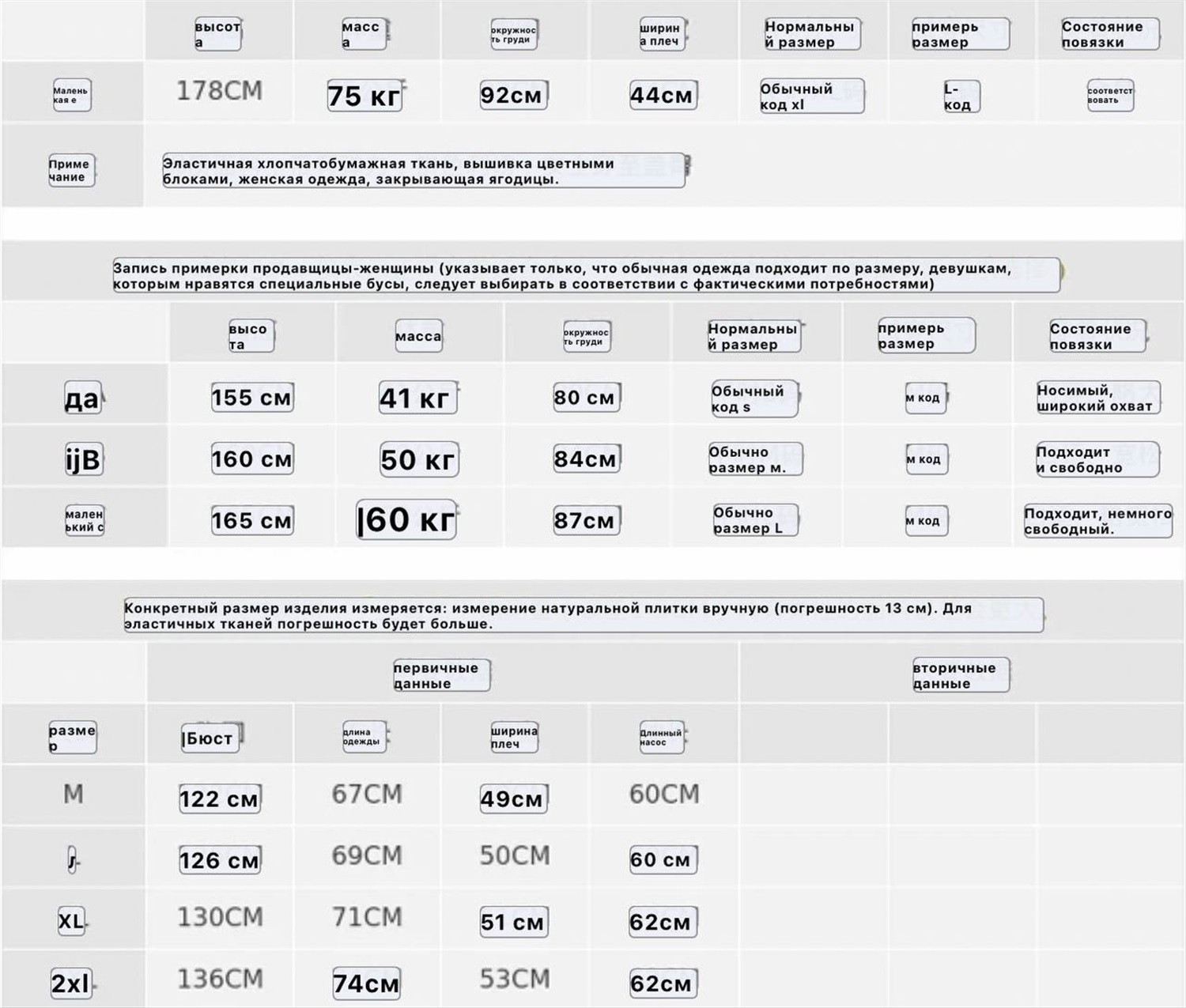Select the note starting "Эластичная хлопчатобумажная ткань"
Image resolution: width=1186 pixels, height=1008 pixels.
pos(424,171)
